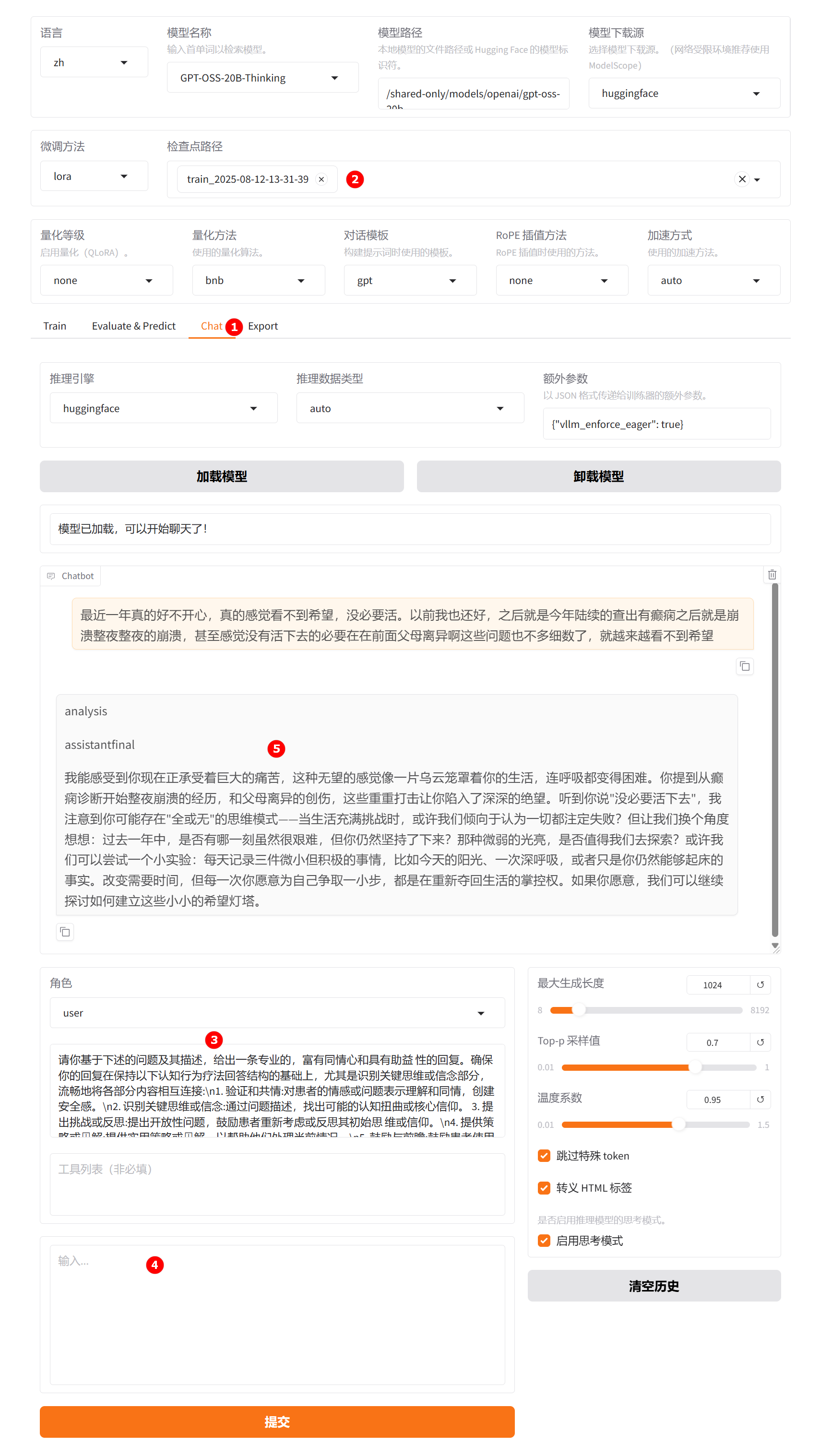
Task: Uncheck 转义 HTML 标签 option
Action: pyautogui.click(x=544, y=1187)
